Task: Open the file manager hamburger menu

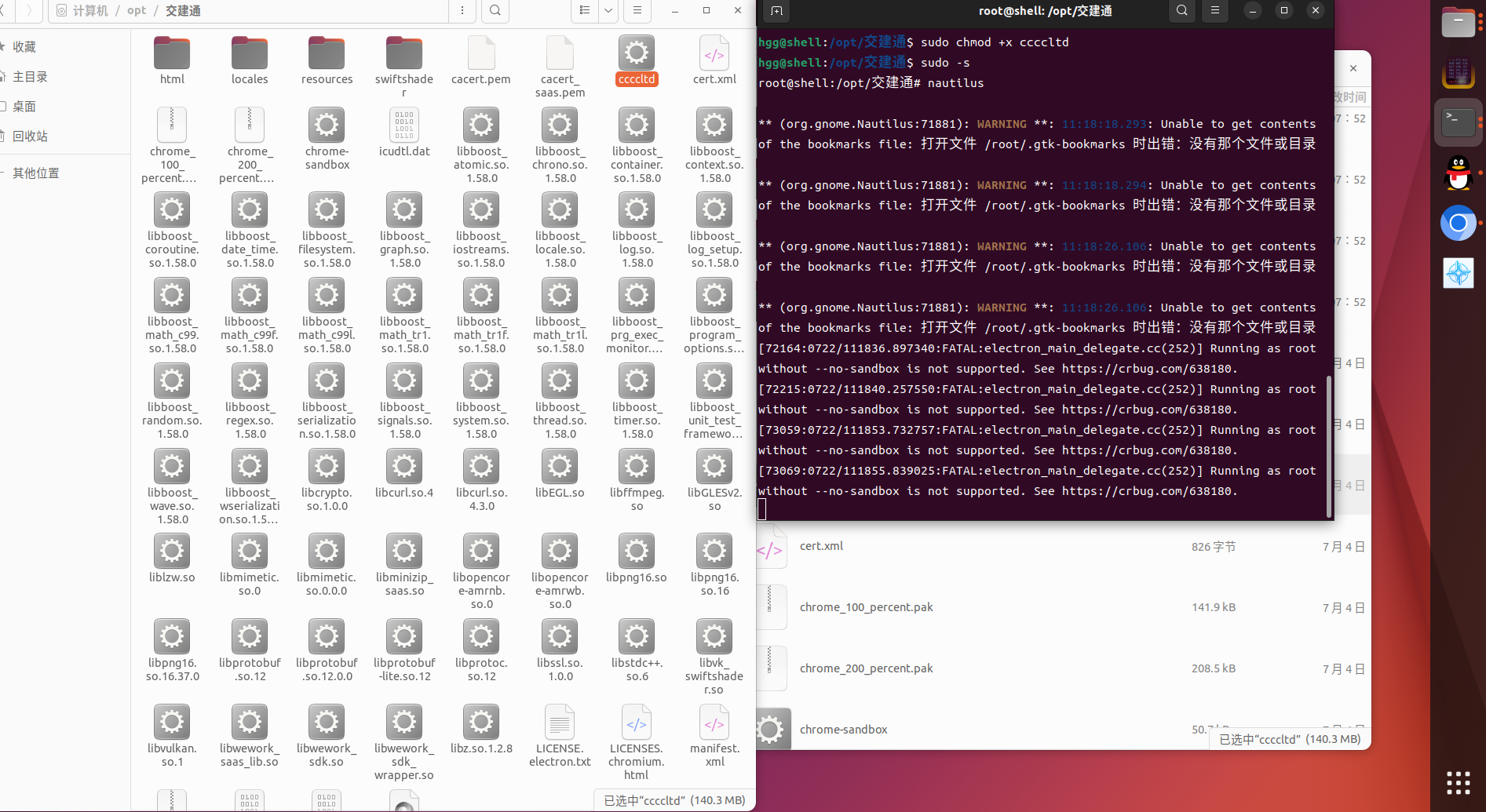Action: [637, 10]
